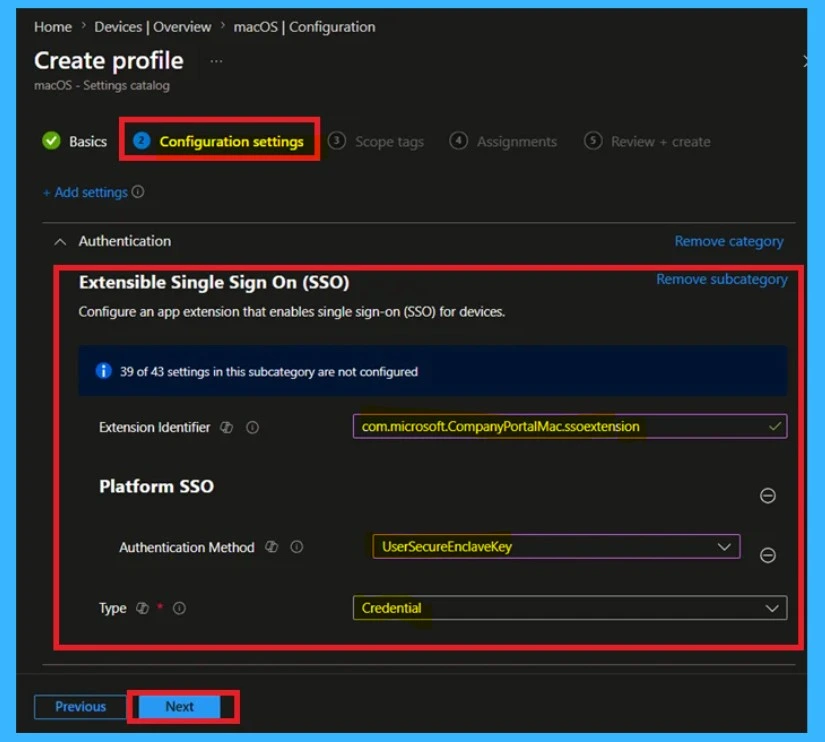Click Remove subcategory link
This screenshot has height=742, width=825.
pyautogui.click(x=722, y=279)
